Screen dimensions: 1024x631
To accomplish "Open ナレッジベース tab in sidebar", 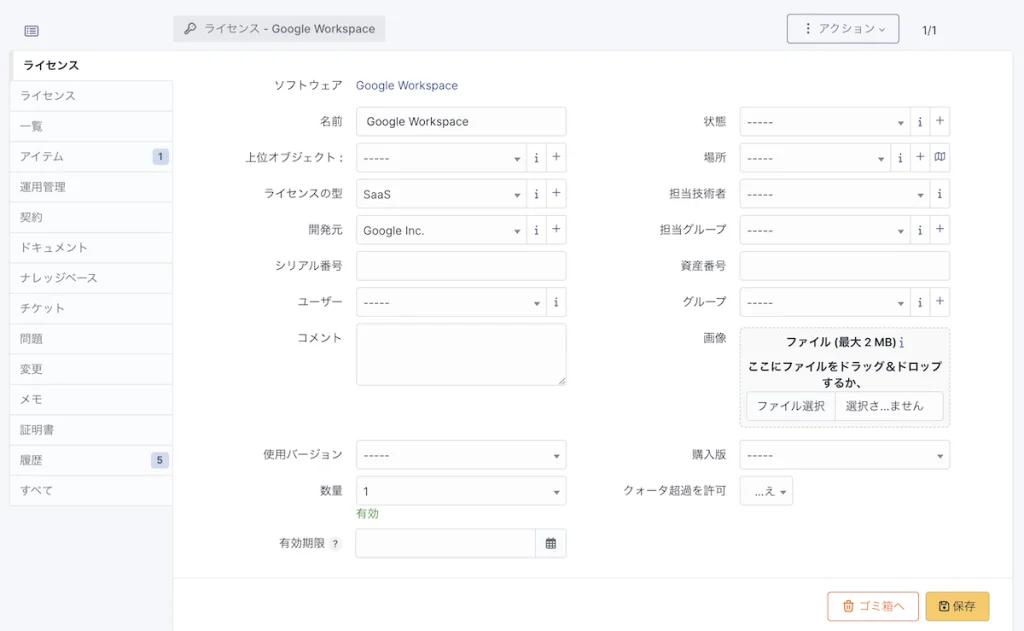I will 91,278.
